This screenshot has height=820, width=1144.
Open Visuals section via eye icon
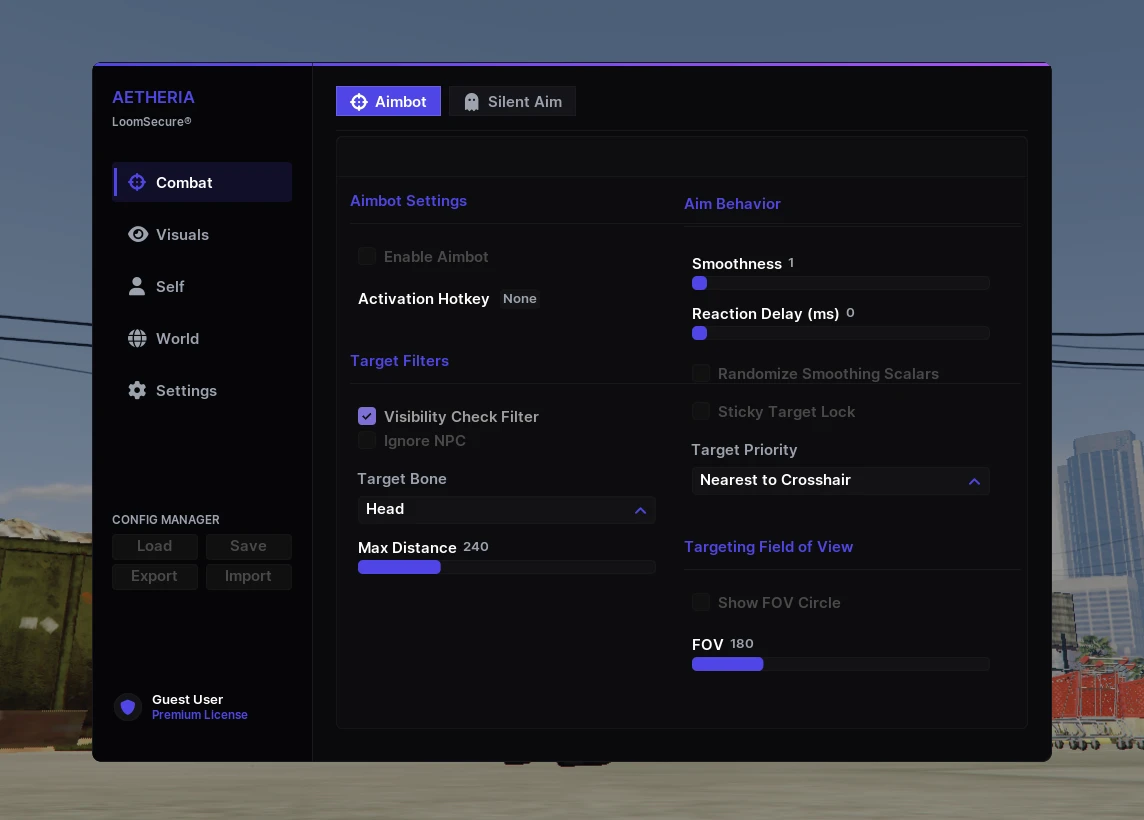[x=137, y=234]
